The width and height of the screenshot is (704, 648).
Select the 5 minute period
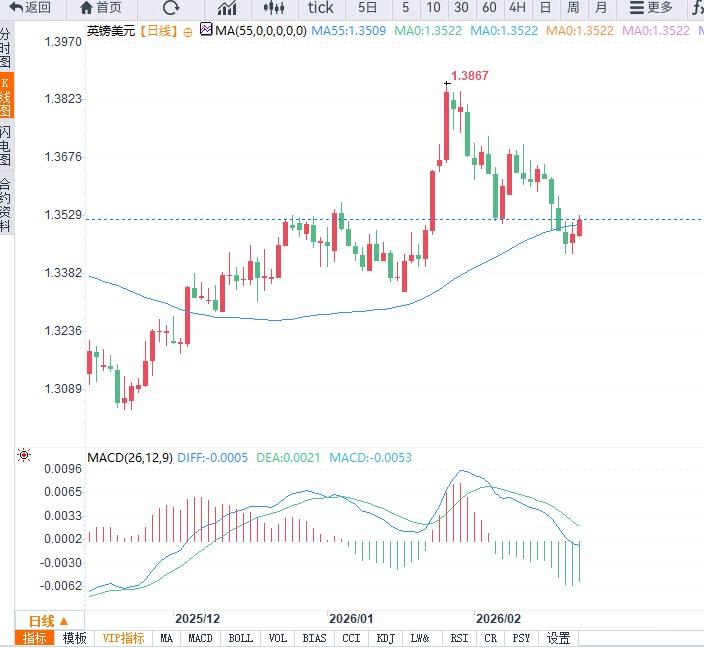tap(405, 8)
